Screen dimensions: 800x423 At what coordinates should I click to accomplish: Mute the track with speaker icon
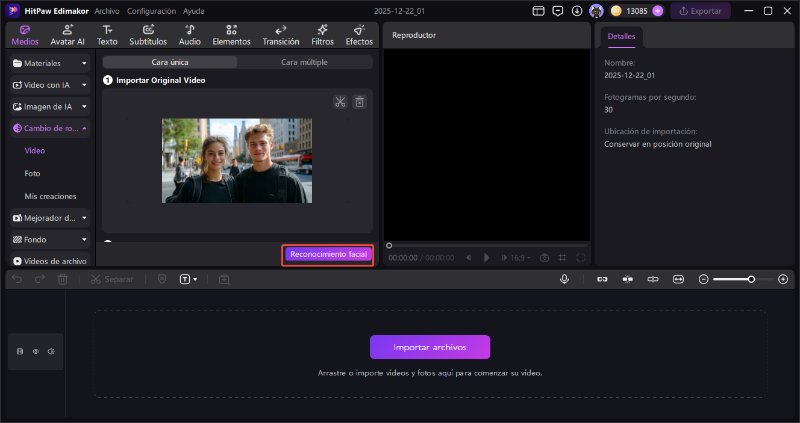(51, 352)
